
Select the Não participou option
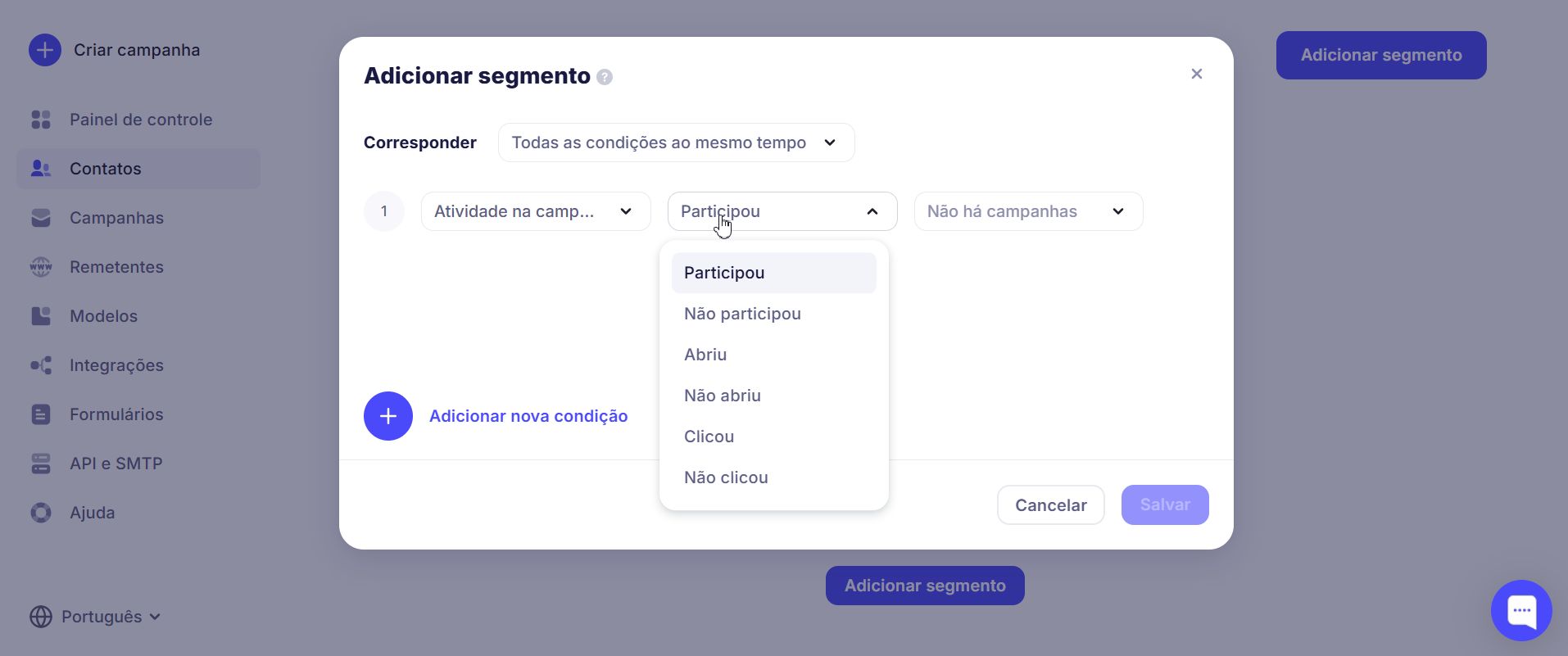(x=742, y=314)
